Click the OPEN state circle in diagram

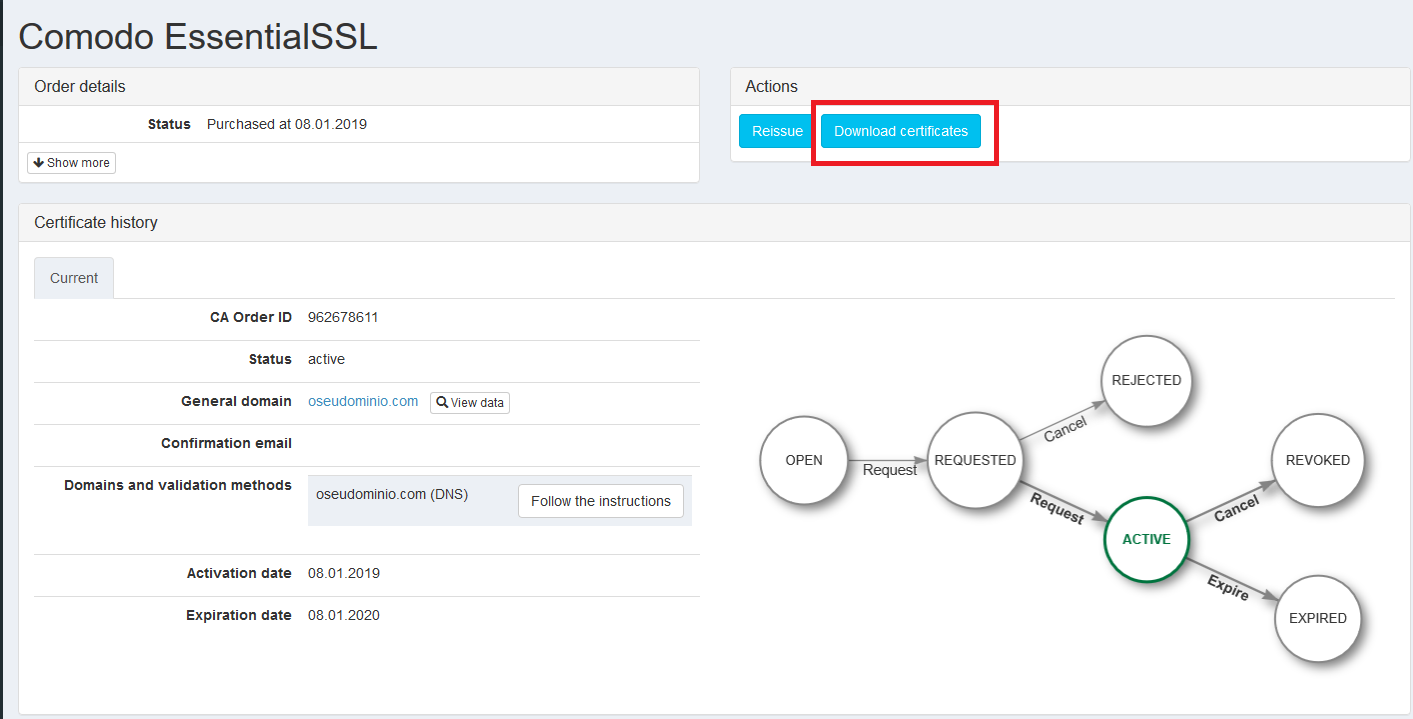[803, 461]
